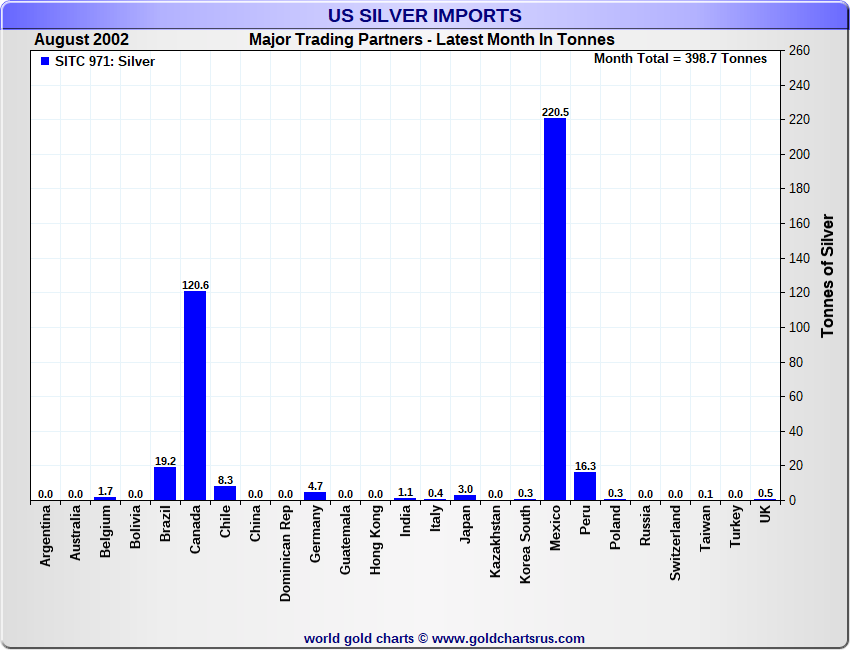850x650 pixels.
Task: Click the SITC 971: Silver legend text
Action: pos(105,62)
